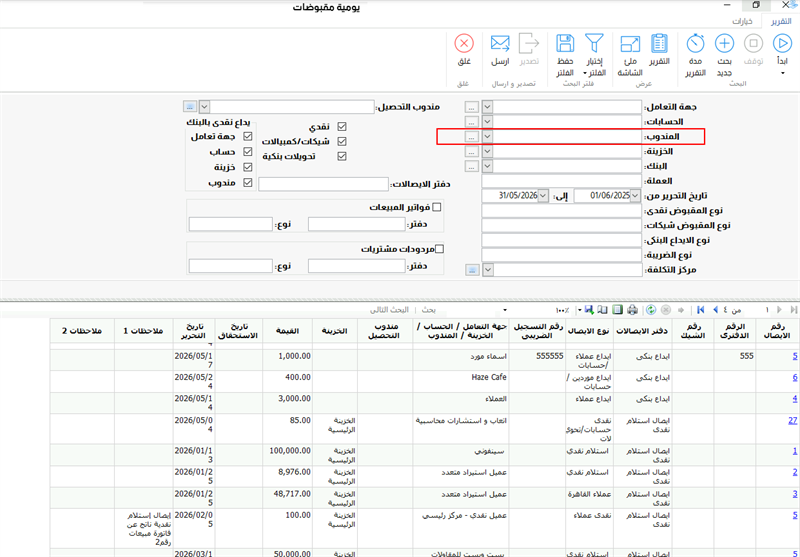Screen dimensions: 800x557
Task: Expand جهة التعامل dropdown arrow
Action: [487, 107]
